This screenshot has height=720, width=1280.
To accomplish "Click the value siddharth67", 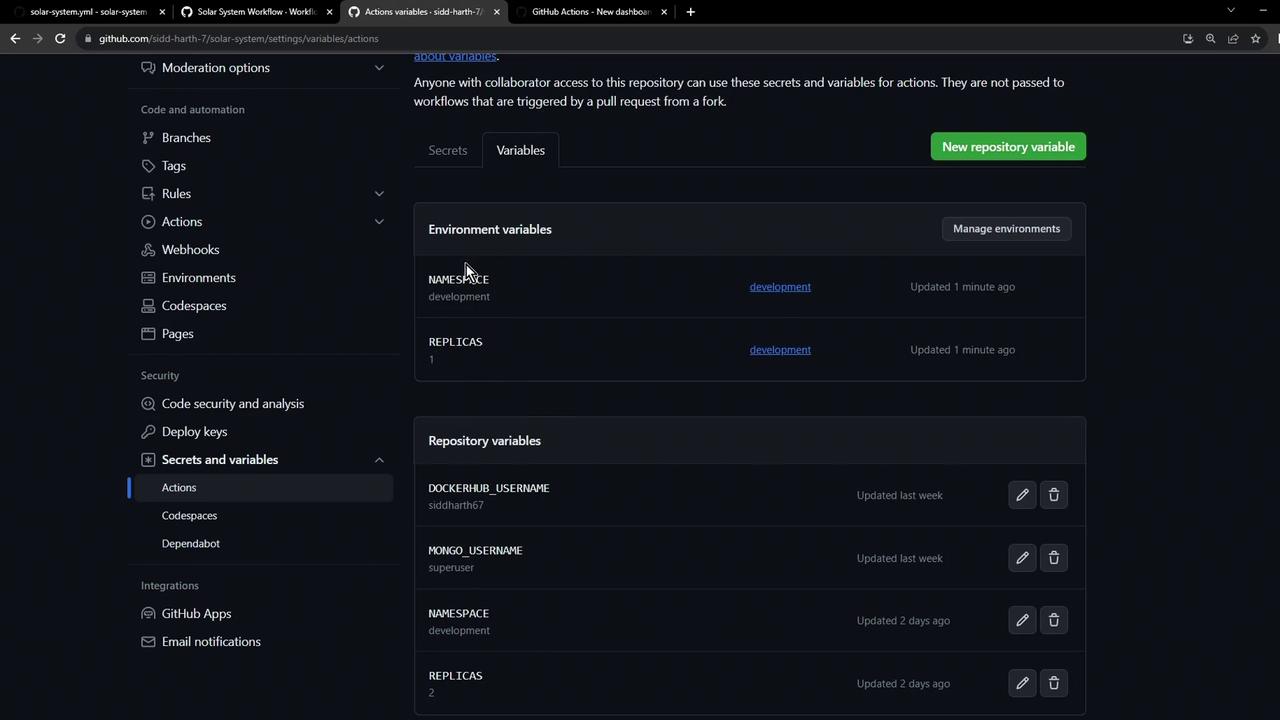I will pos(456,506).
